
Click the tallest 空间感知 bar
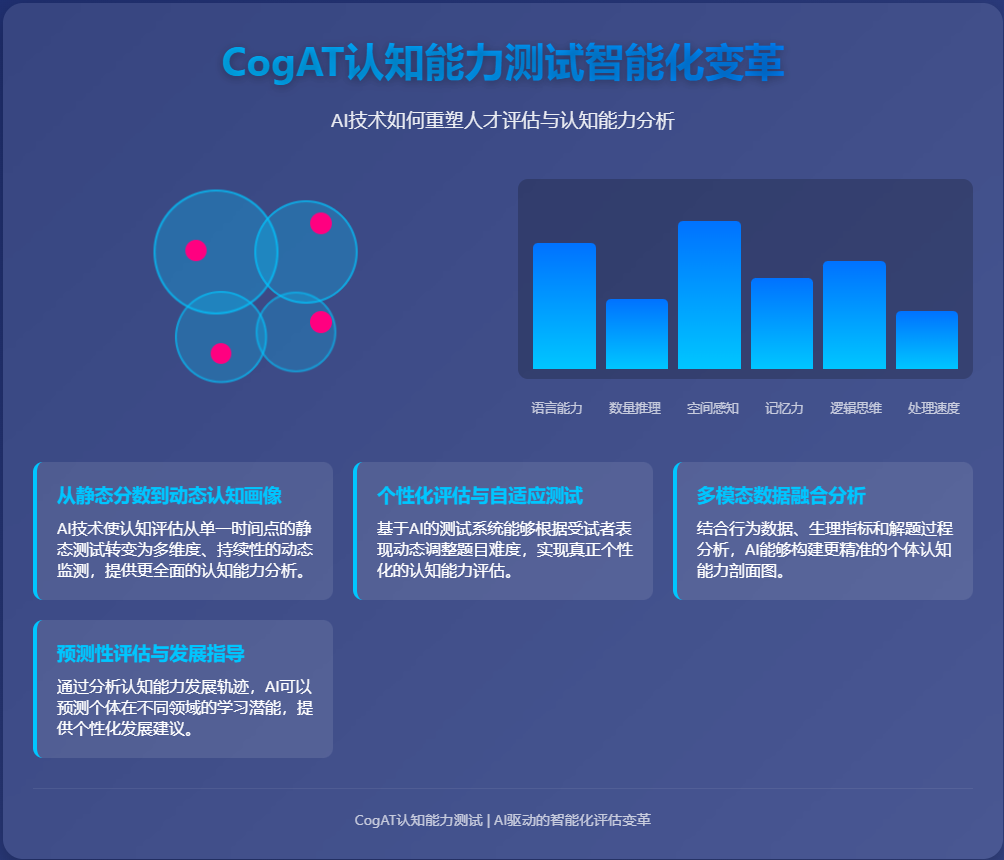coord(709,295)
